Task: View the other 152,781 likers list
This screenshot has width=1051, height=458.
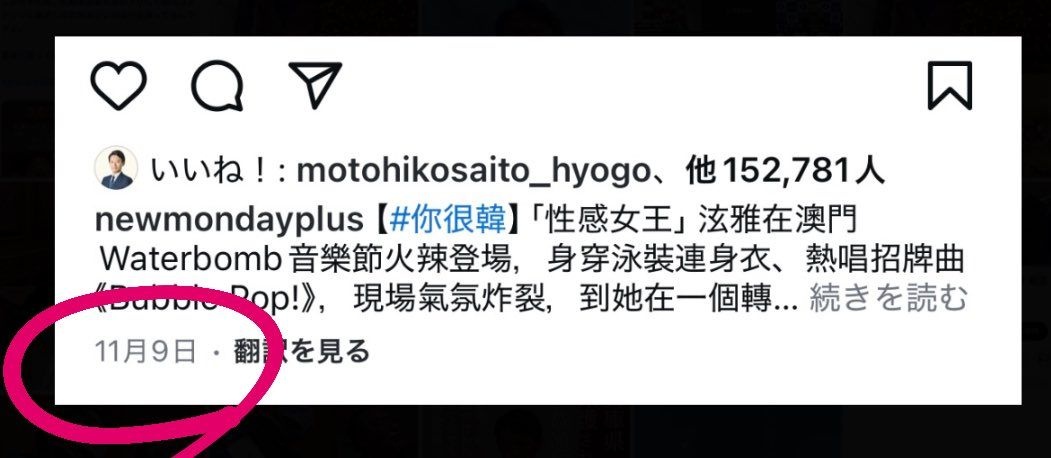Action: pyautogui.click(x=786, y=172)
